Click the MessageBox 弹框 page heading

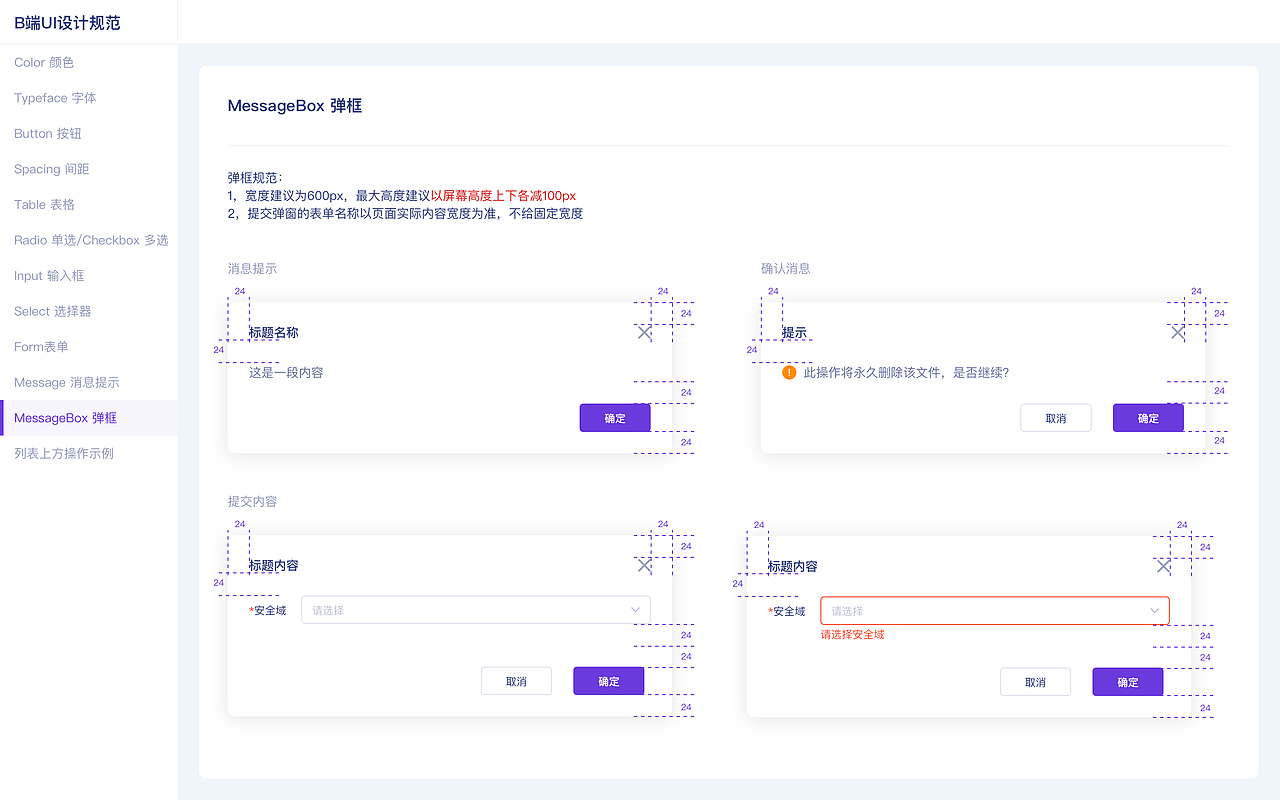coord(294,105)
